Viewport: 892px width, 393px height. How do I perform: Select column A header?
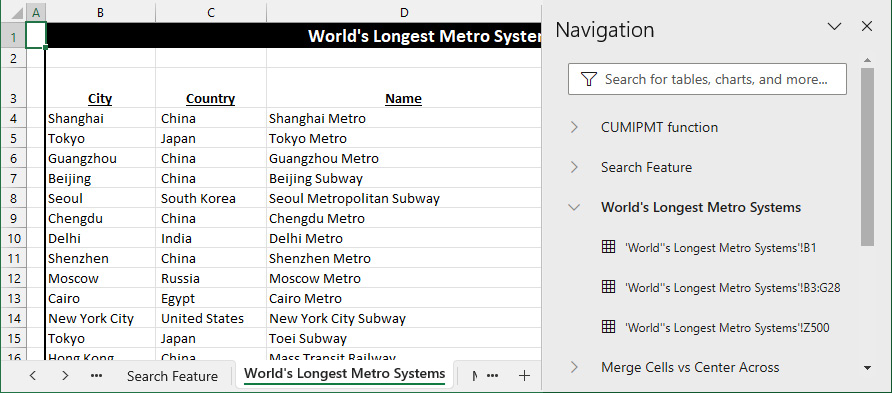click(x=36, y=13)
